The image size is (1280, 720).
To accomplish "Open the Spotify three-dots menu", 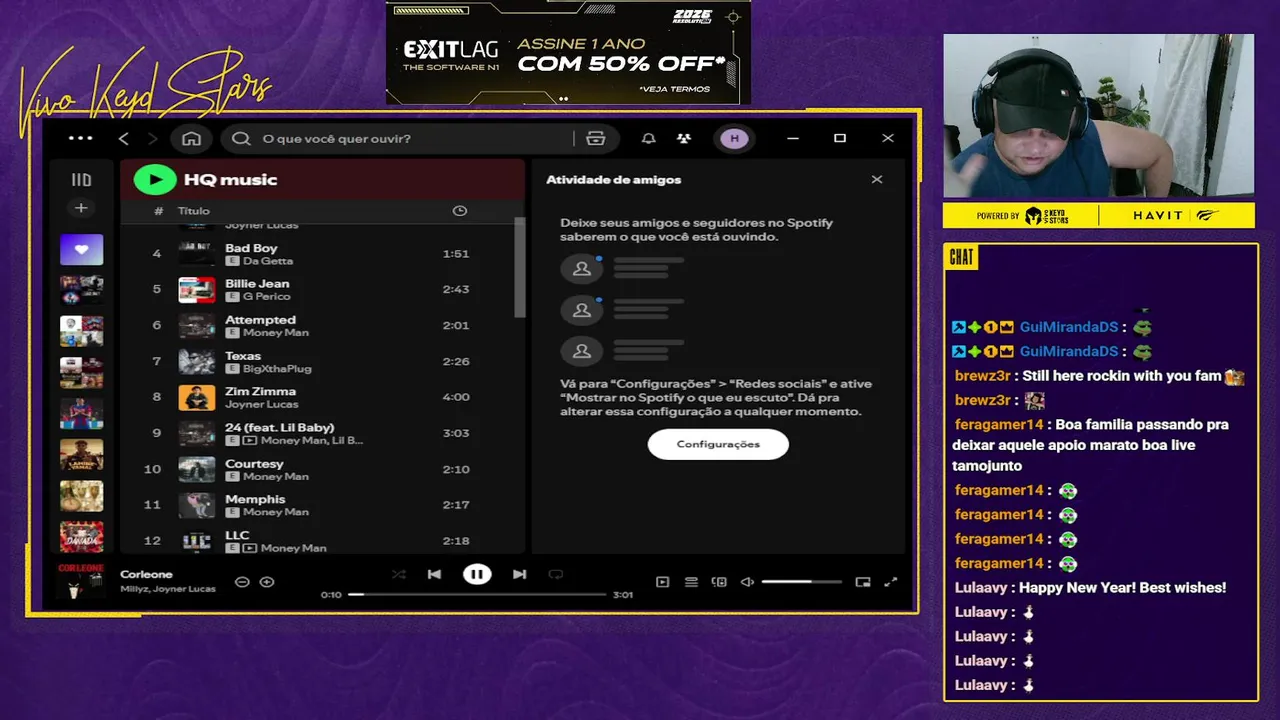I will click(80, 138).
